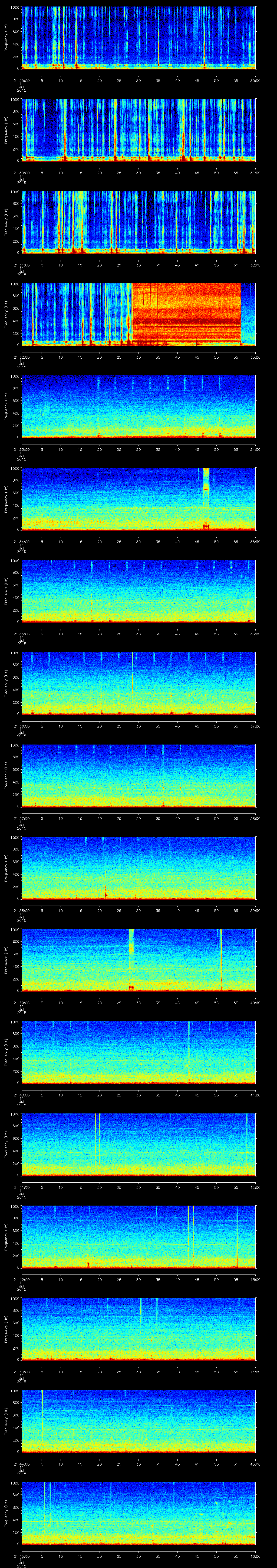The image size is (277, 1568).
Task: Select the spectrogram panel starting at 21:30:00
Action: click(x=138, y=130)
